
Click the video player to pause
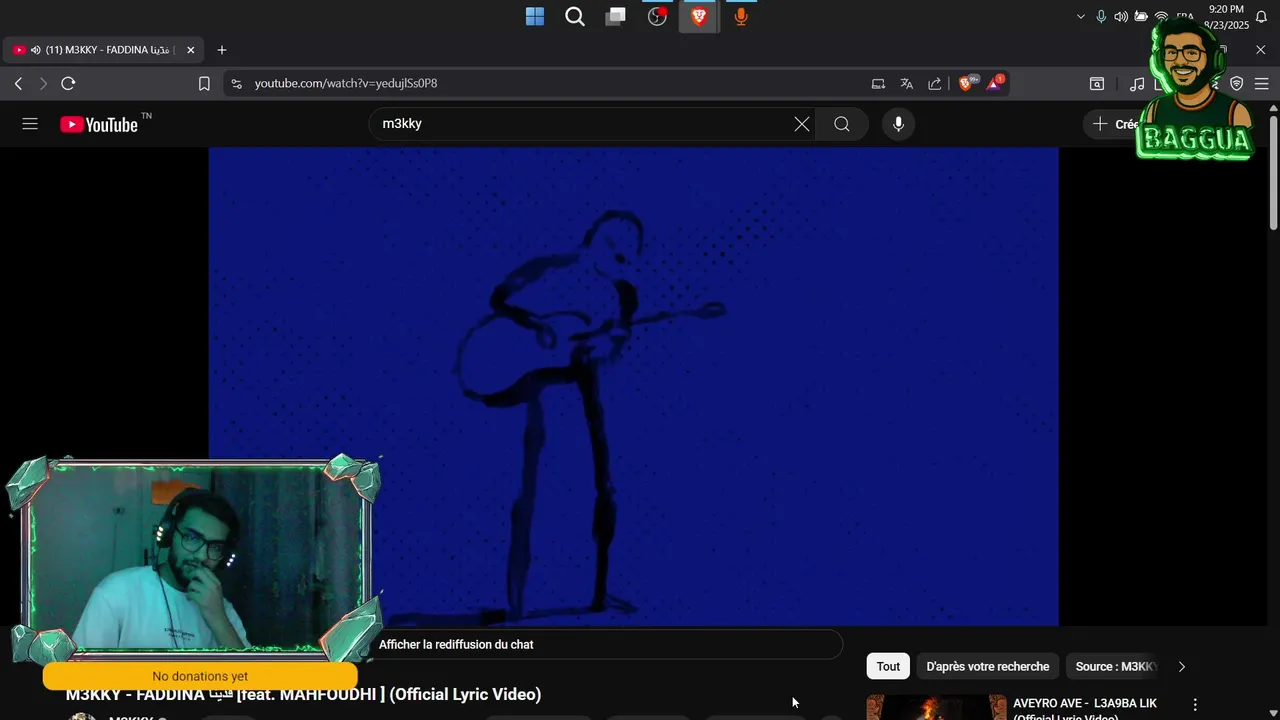point(633,386)
